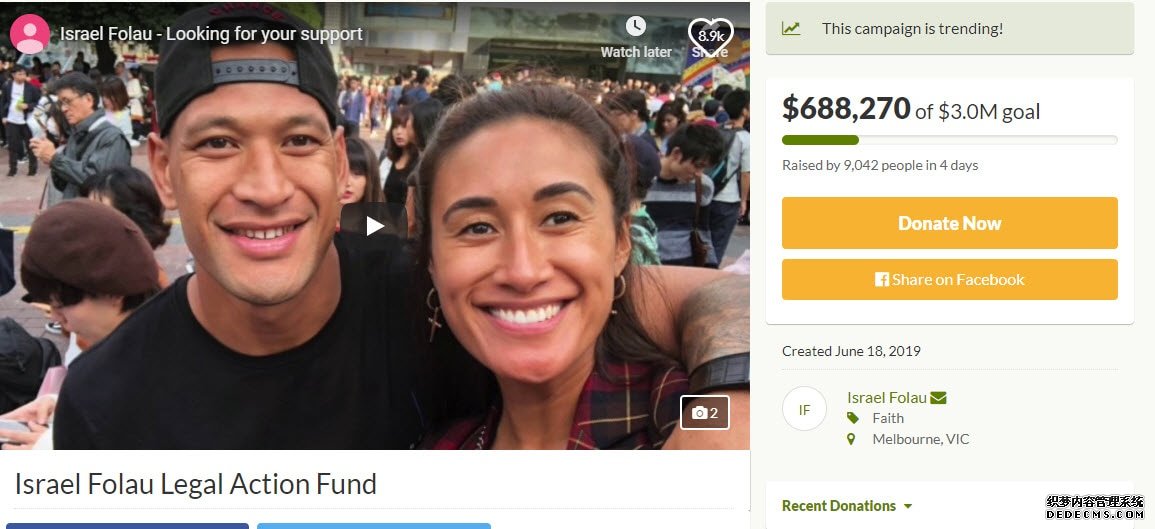This screenshot has width=1155, height=529.
Task: Click the Watch later clock icon
Action: click(x=636, y=27)
